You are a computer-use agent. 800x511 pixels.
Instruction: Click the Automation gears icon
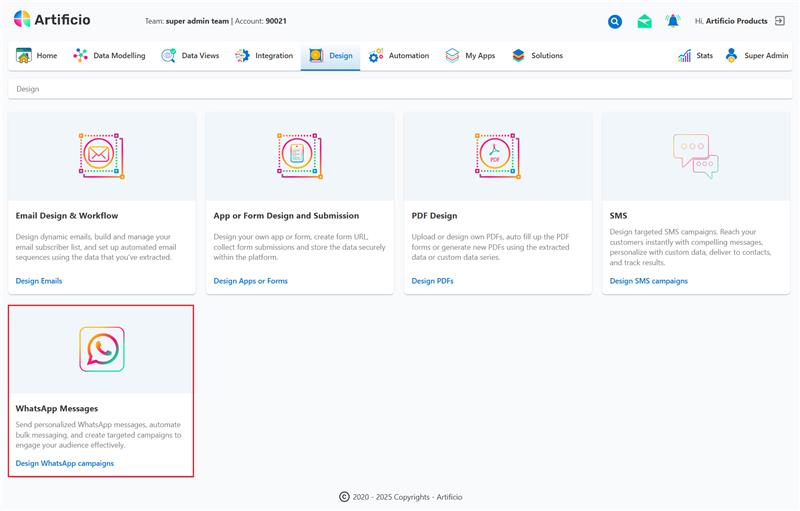click(x=376, y=56)
